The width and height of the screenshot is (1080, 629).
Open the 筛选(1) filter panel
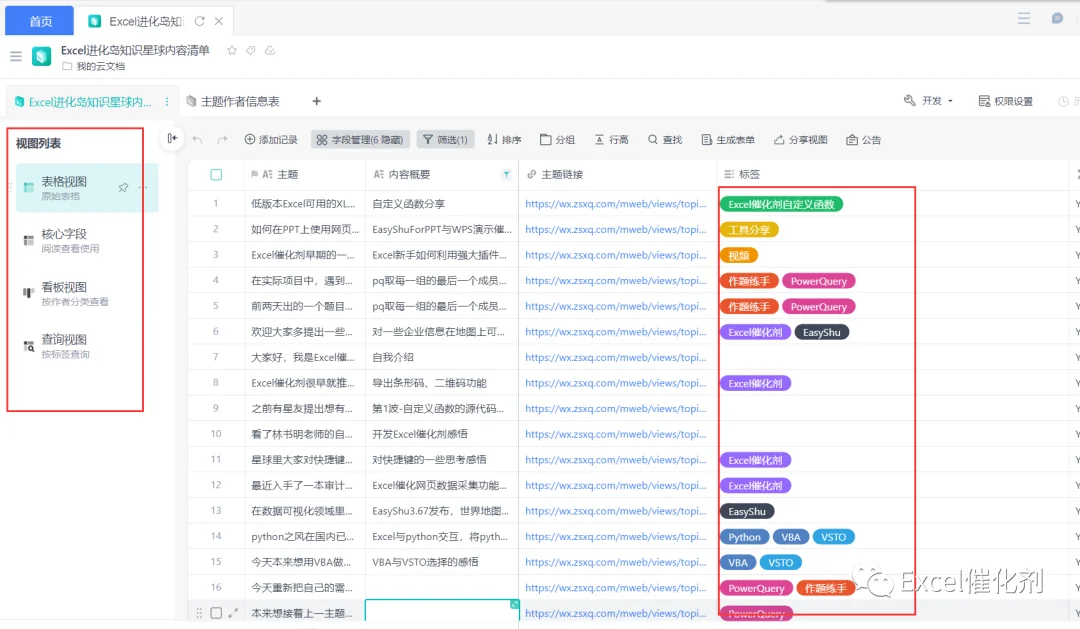pyautogui.click(x=446, y=140)
